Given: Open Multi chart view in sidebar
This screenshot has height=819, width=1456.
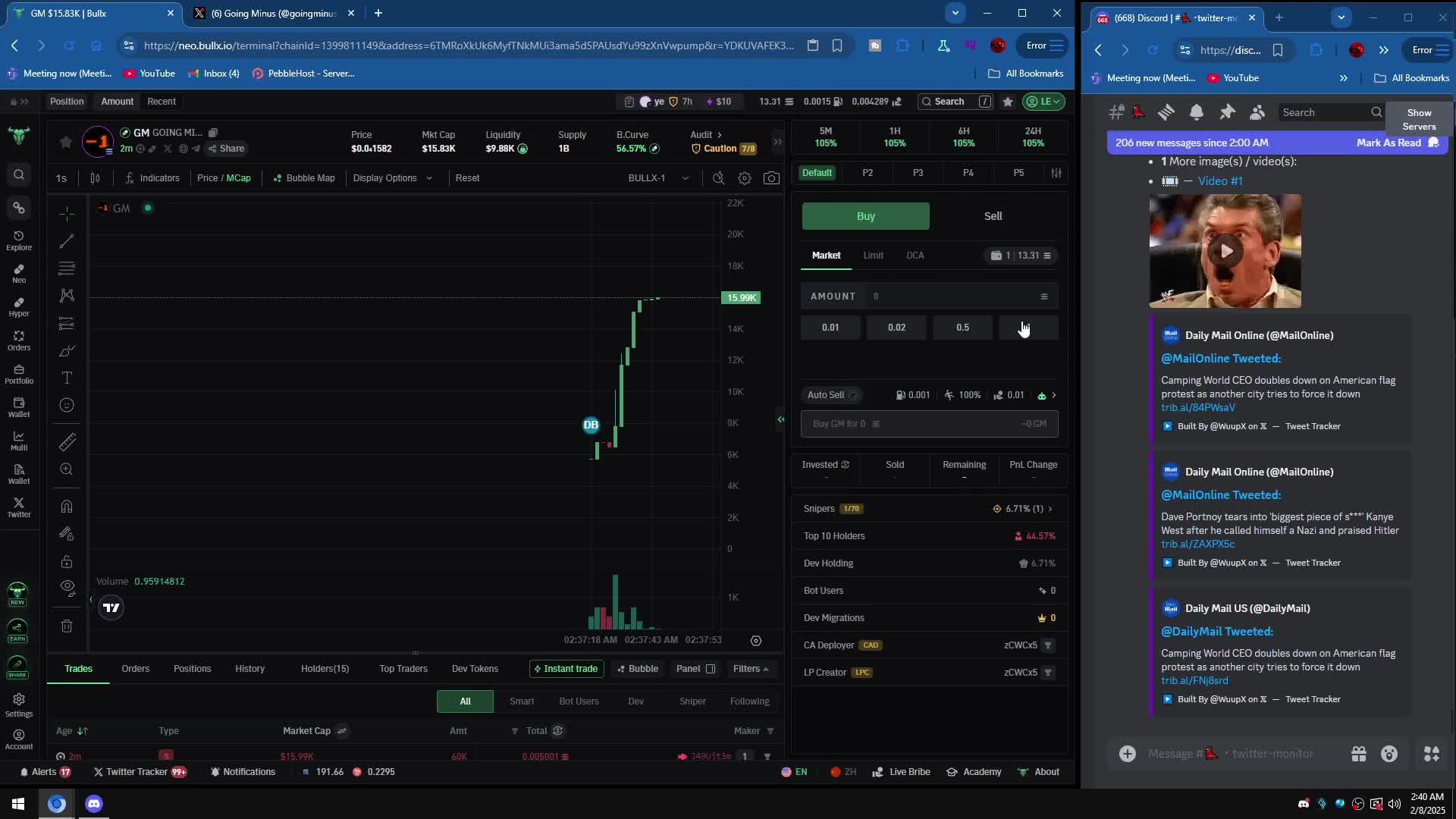Looking at the screenshot, I should (19, 441).
